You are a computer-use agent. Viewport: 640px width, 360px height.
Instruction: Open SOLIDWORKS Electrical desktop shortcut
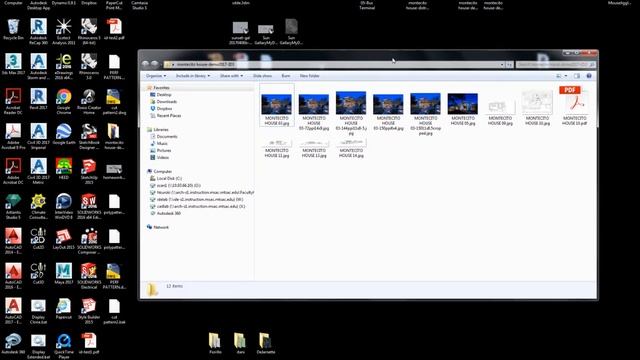click(89, 276)
